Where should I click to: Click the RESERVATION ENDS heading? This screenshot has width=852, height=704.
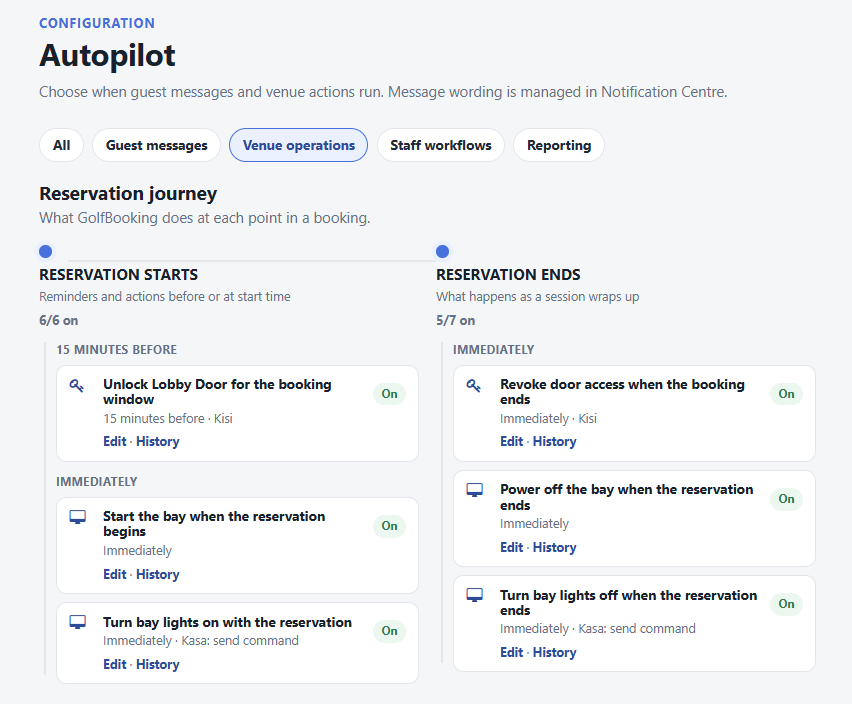(508, 275)
